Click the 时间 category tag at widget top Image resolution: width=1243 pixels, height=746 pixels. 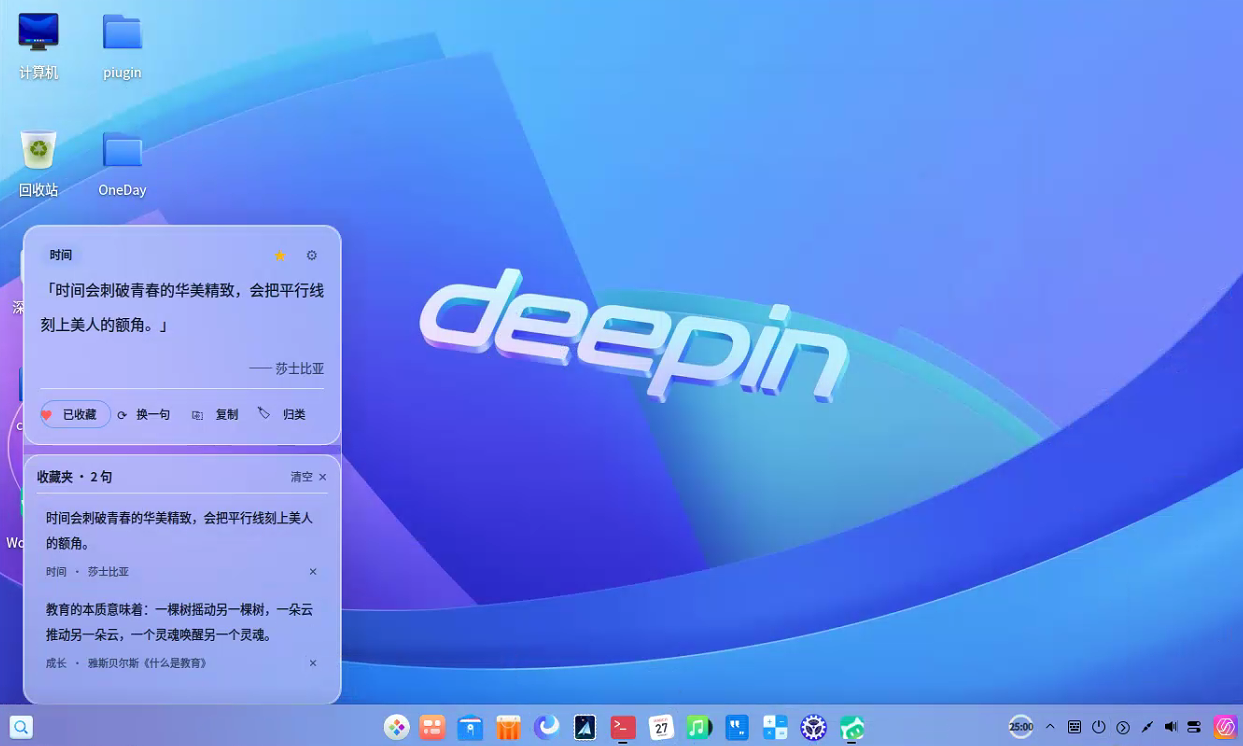pyautogui.click(x=61, y=255)
